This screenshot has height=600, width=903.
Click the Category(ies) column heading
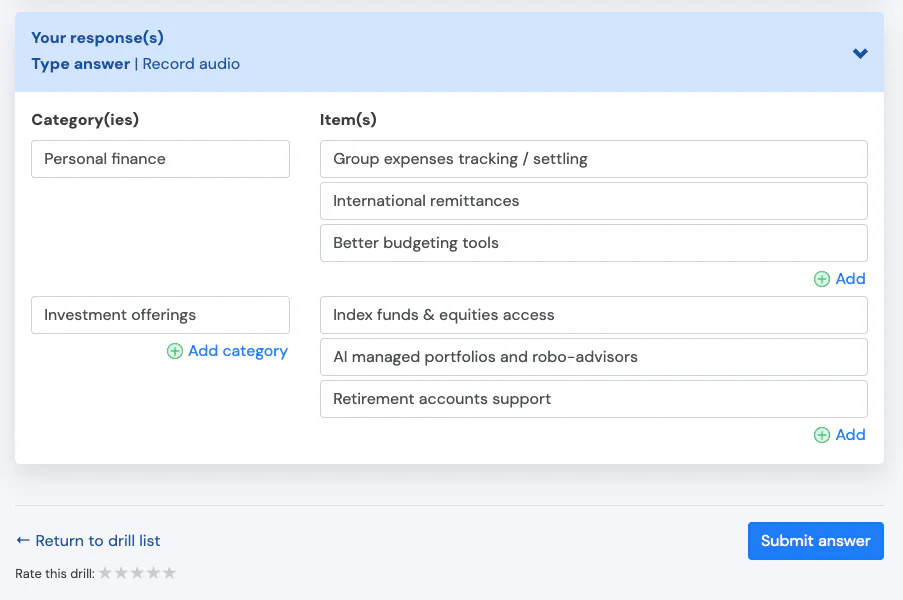85,120
